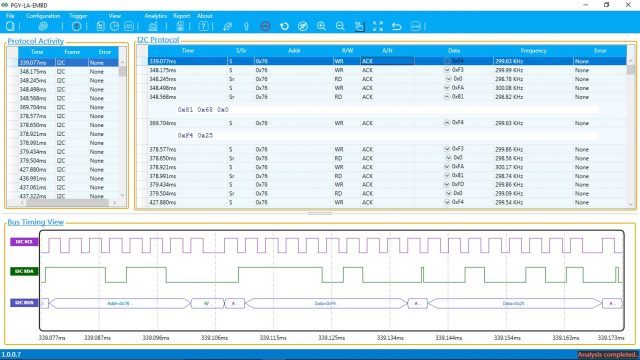Expand the 0xFA data at 348.498ms
The height and width of the screenshot is (360, 640).
[447, 88]
